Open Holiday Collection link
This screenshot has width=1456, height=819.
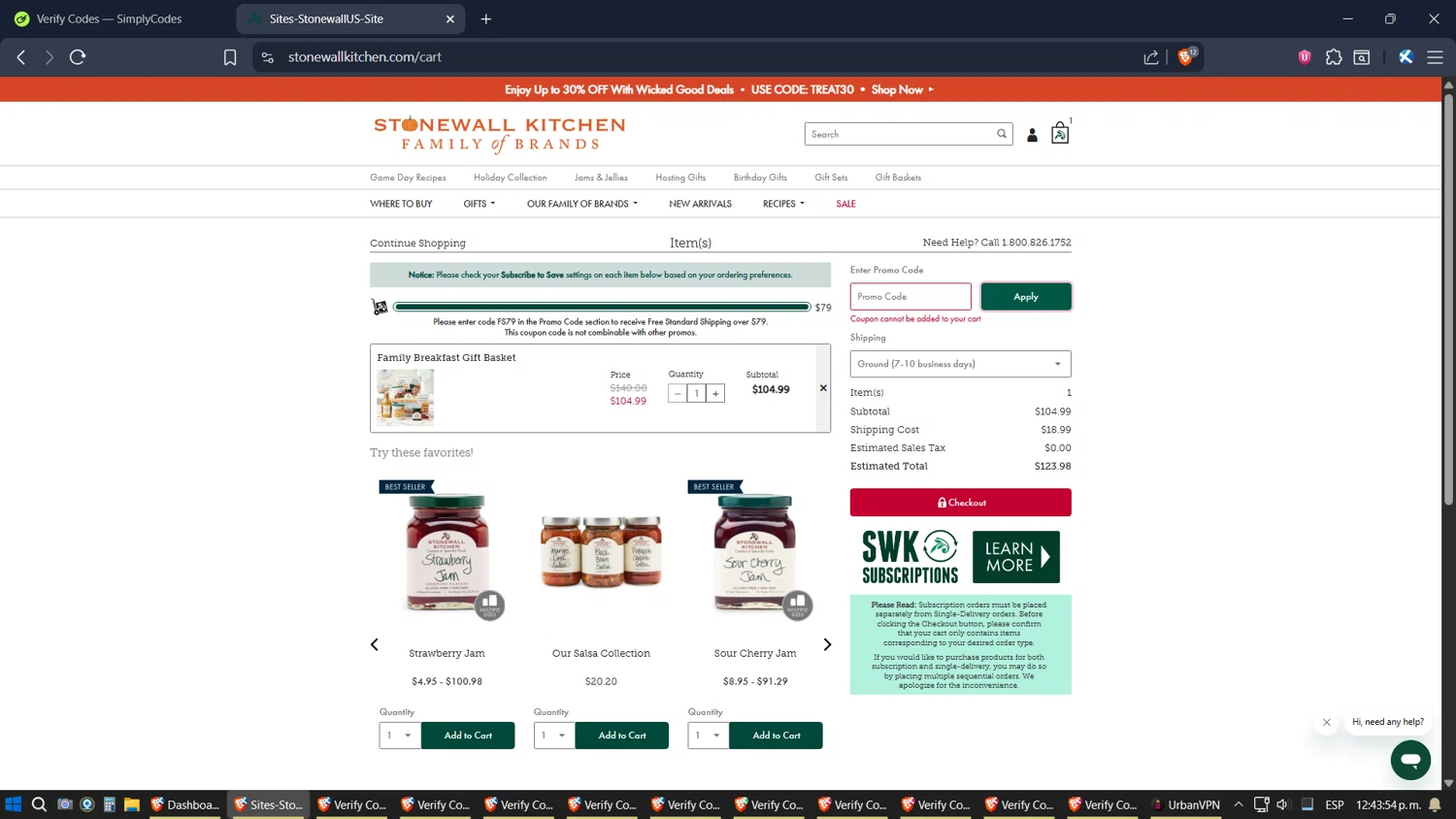510,178
